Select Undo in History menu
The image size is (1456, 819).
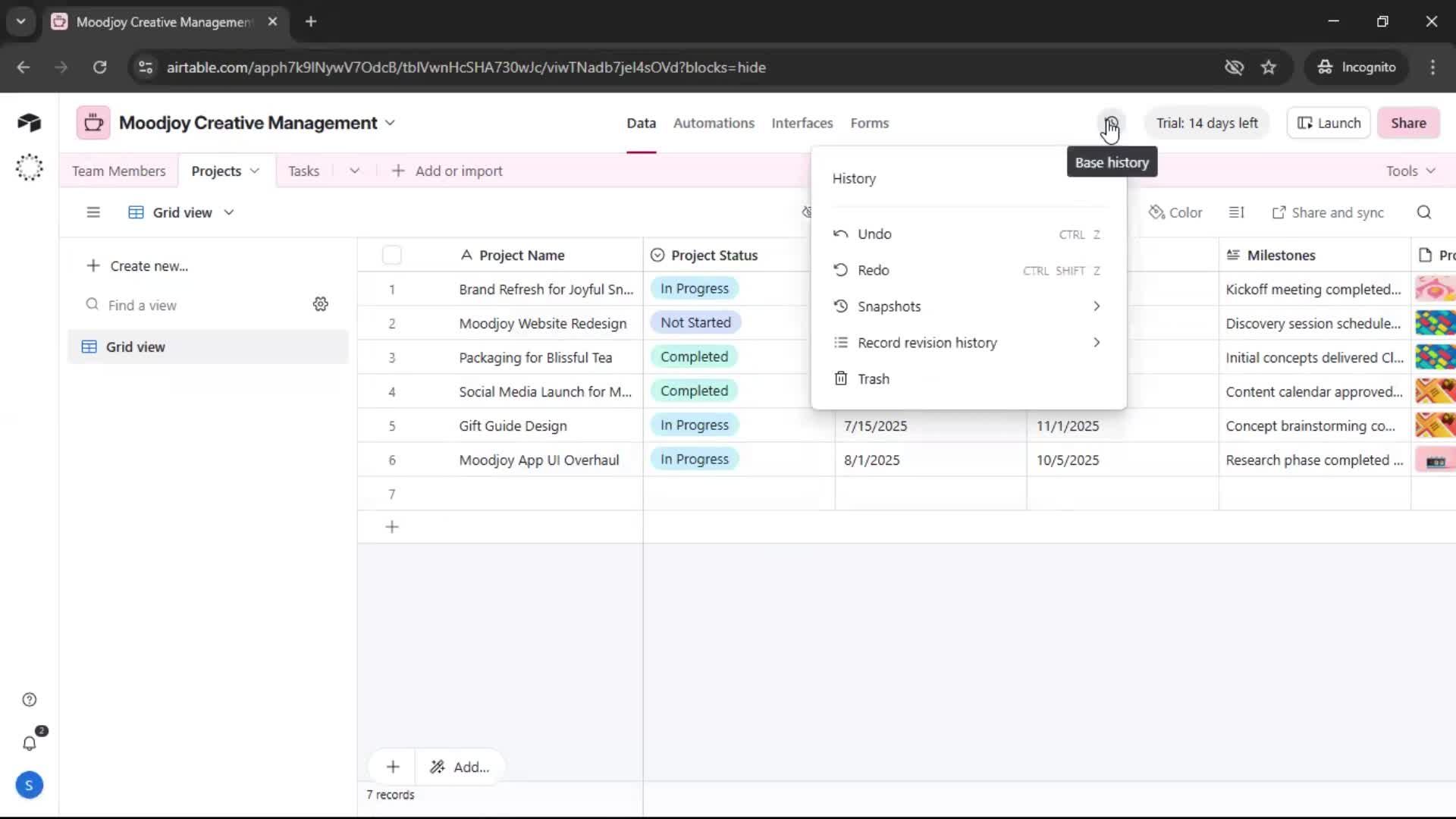coord(968,234)
